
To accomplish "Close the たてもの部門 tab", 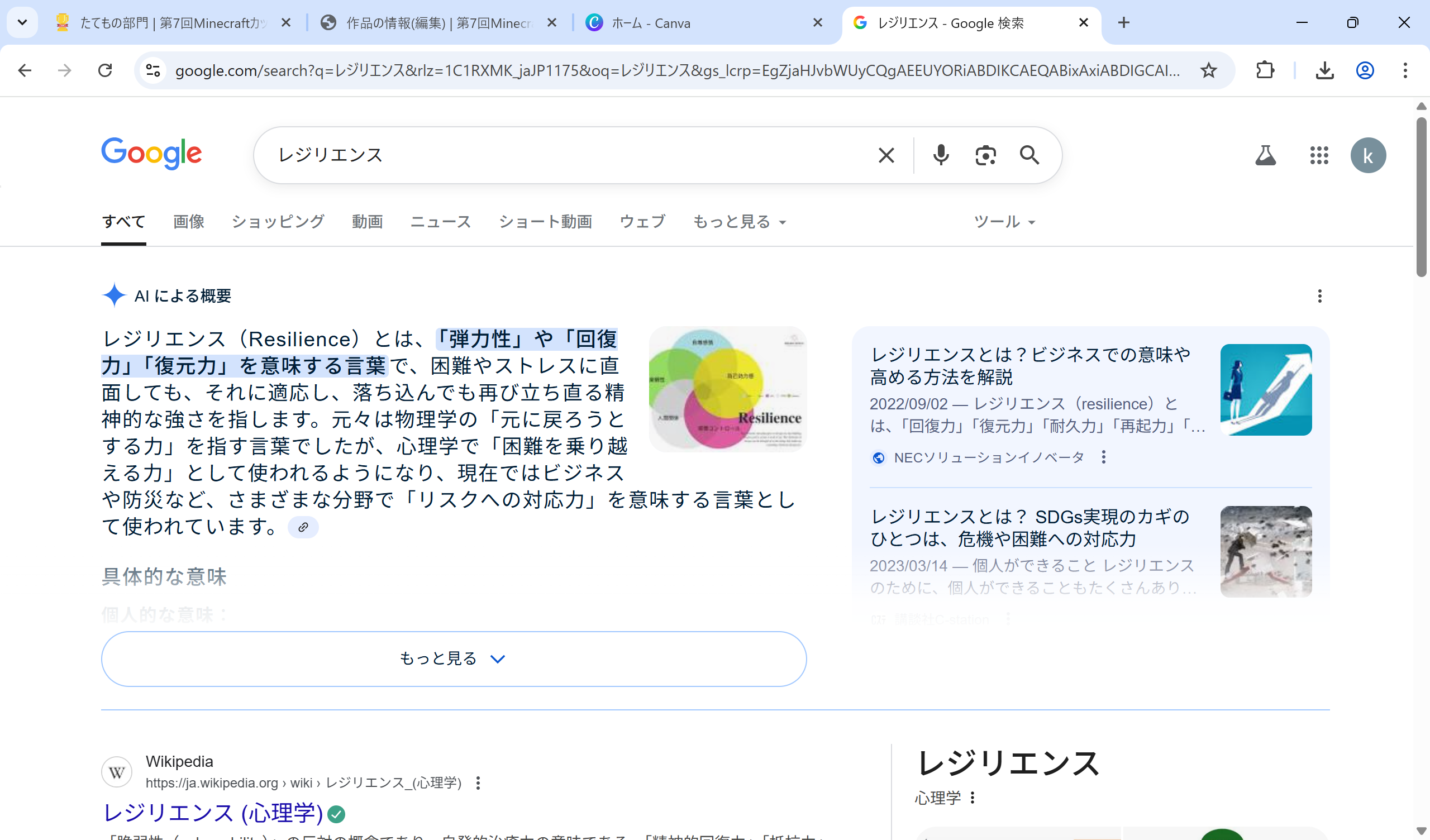I will pyautogui.click(x=286, y=23).
